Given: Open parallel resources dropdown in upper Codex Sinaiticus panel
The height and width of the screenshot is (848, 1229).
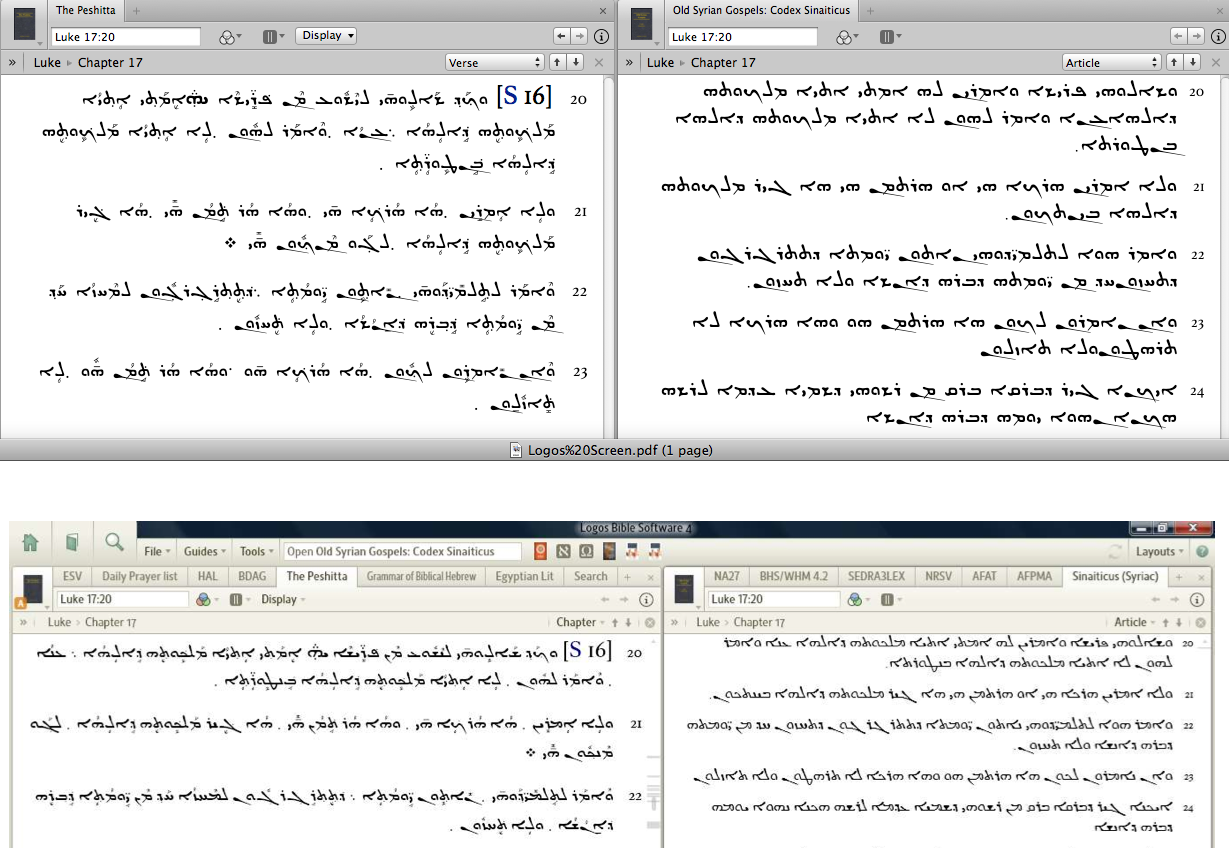Looking at the screenshot, I should click(x=891, y=36).
